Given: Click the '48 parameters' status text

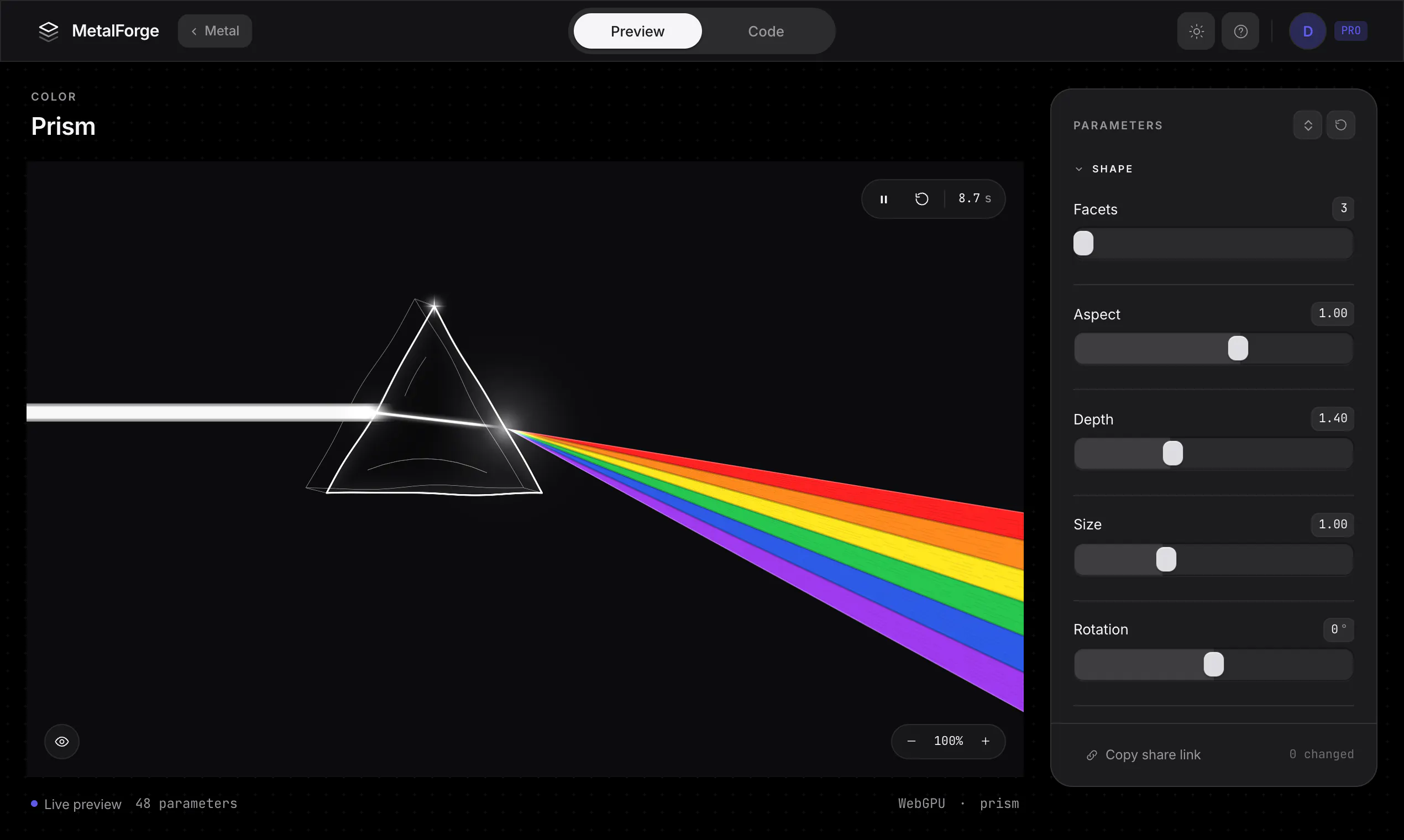Looking at the screenshot, I should coord(186,804).
